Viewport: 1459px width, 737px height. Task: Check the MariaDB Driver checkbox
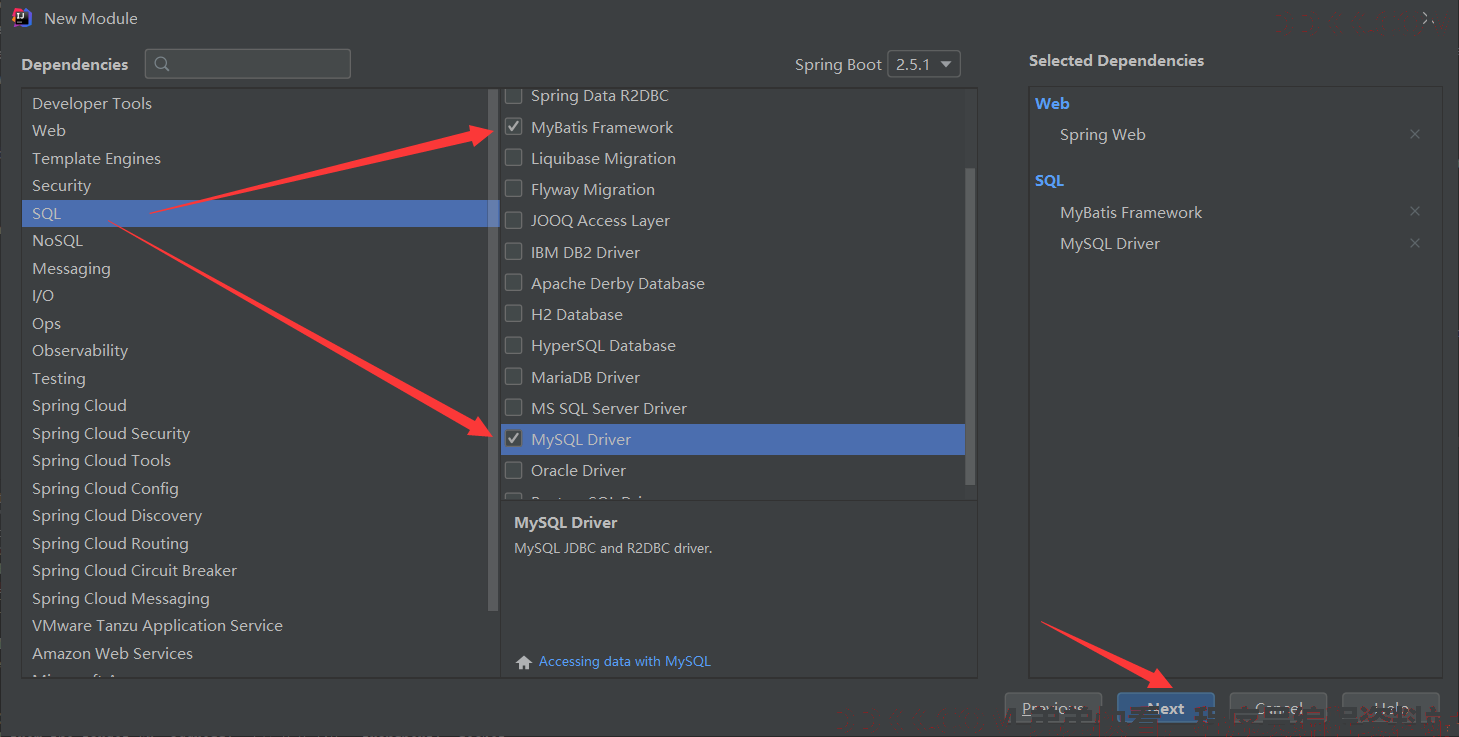[x=514, y=377]
